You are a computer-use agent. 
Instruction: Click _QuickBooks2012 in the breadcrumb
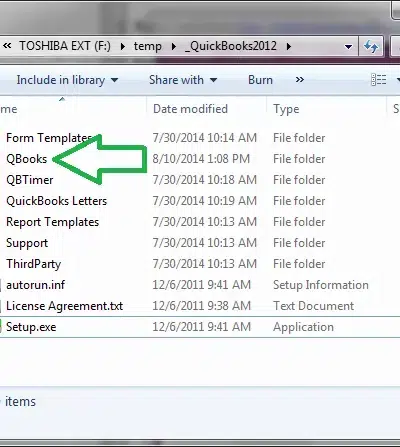click(231, 46)
